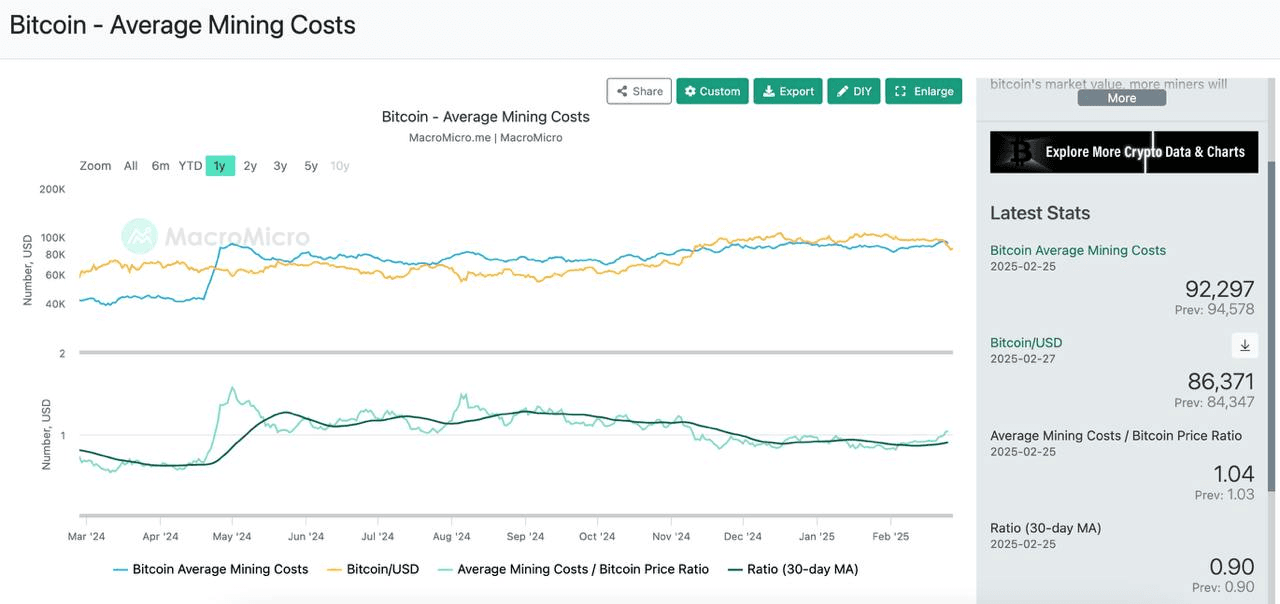
Task: Export the chart data
Action: (788, 91)
